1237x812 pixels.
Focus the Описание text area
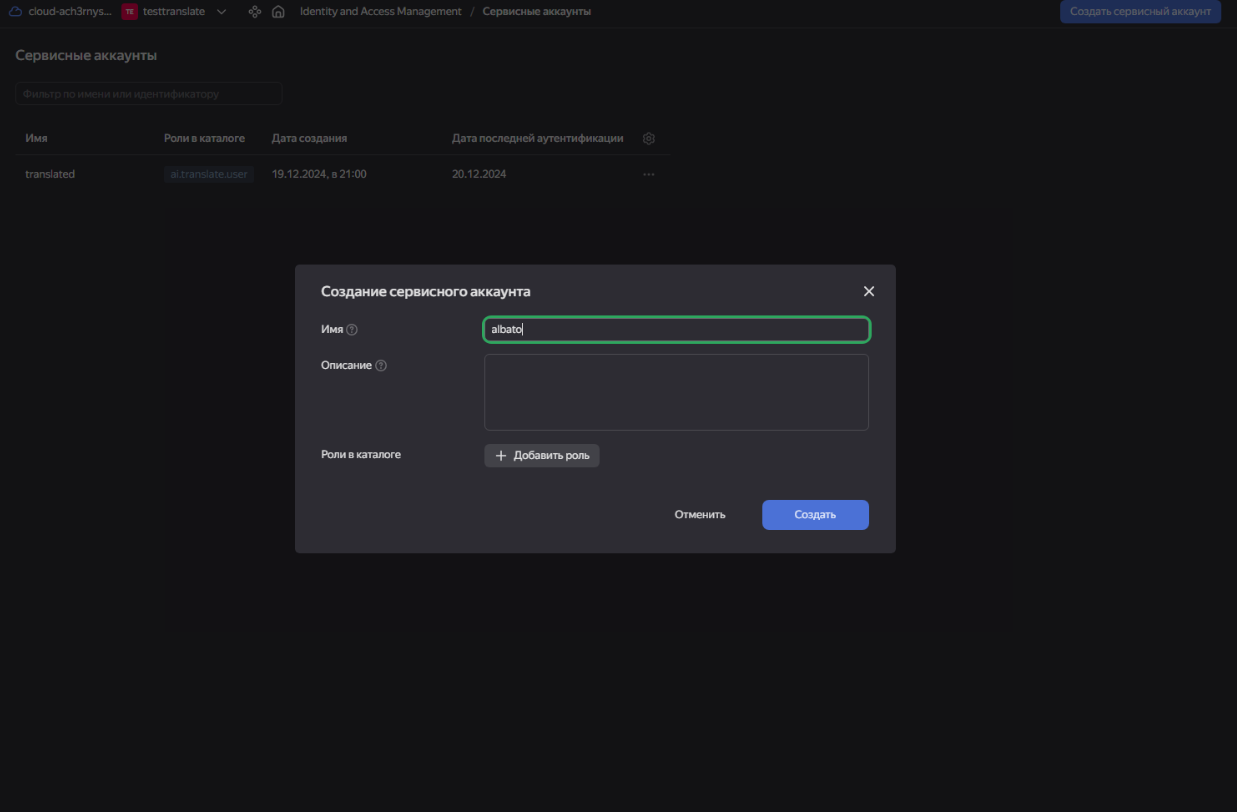pos(676,392)
